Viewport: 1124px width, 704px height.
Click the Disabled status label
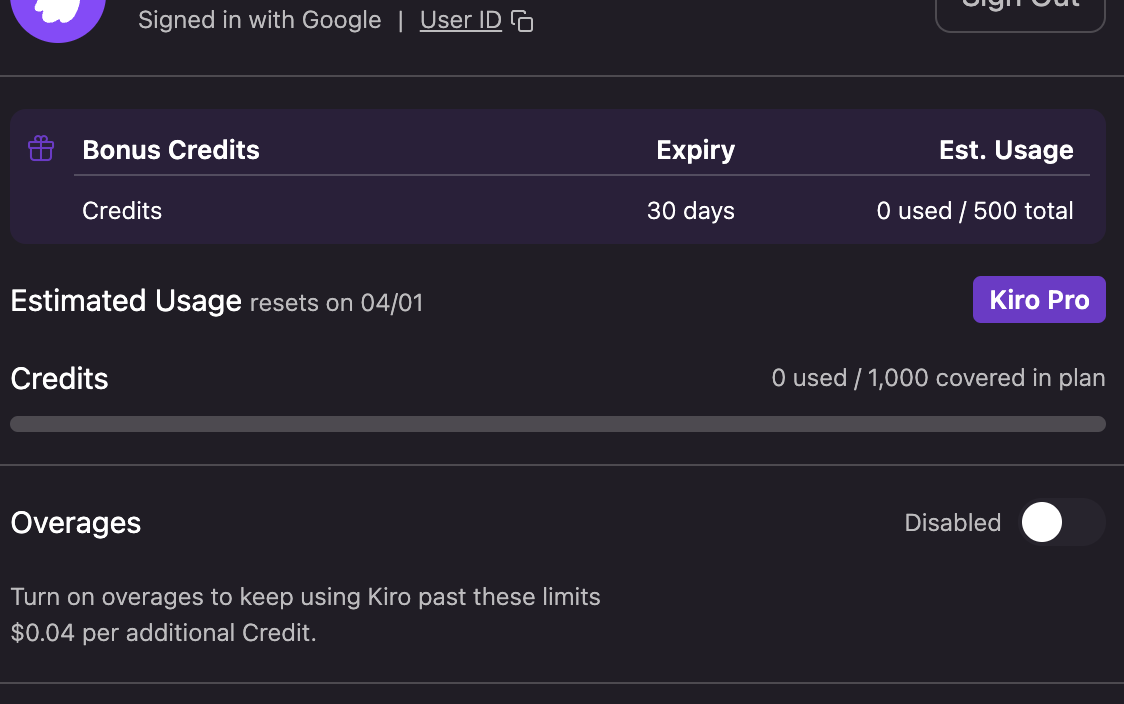[x=952, y=523]
